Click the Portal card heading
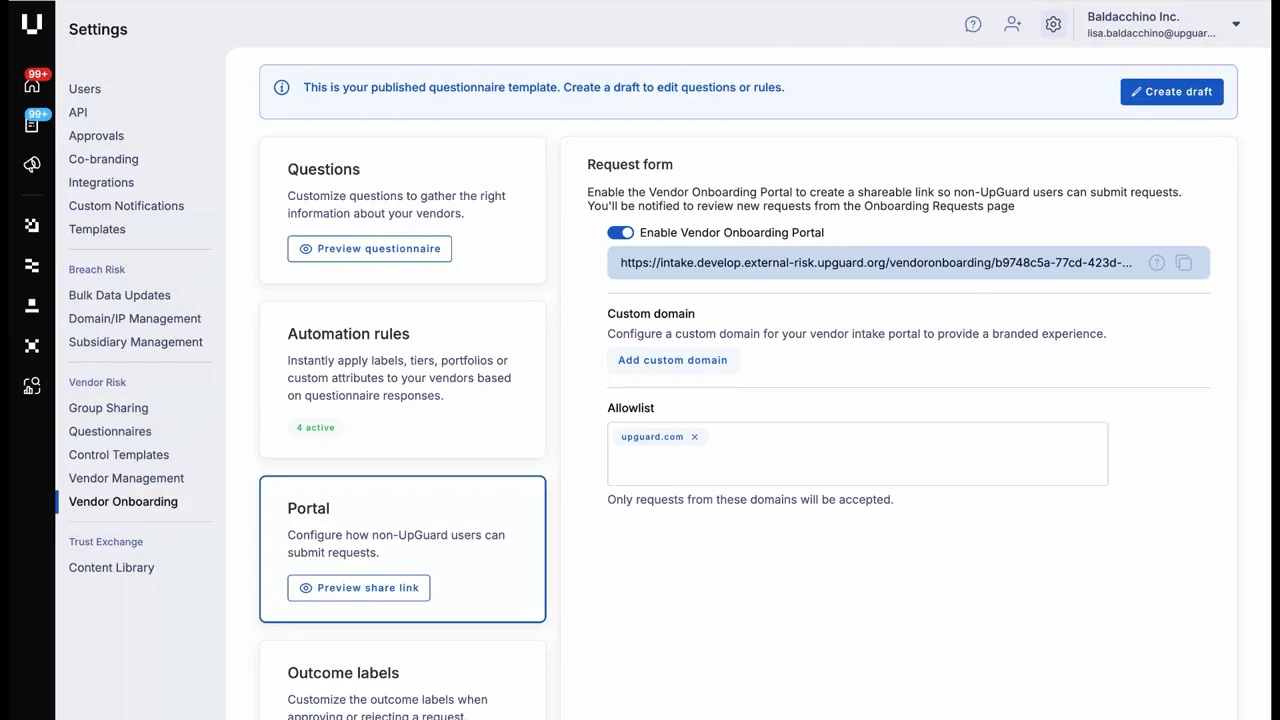Image resolution: width=1280 pixels, height=720 pixels. pyautogui.click(x=309, y=509)
